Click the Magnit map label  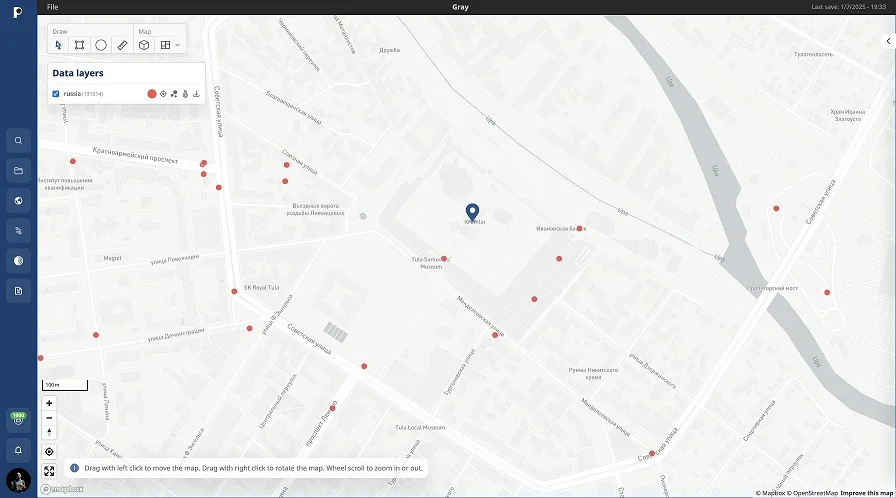pyautogui.click(x=113, y=258)
